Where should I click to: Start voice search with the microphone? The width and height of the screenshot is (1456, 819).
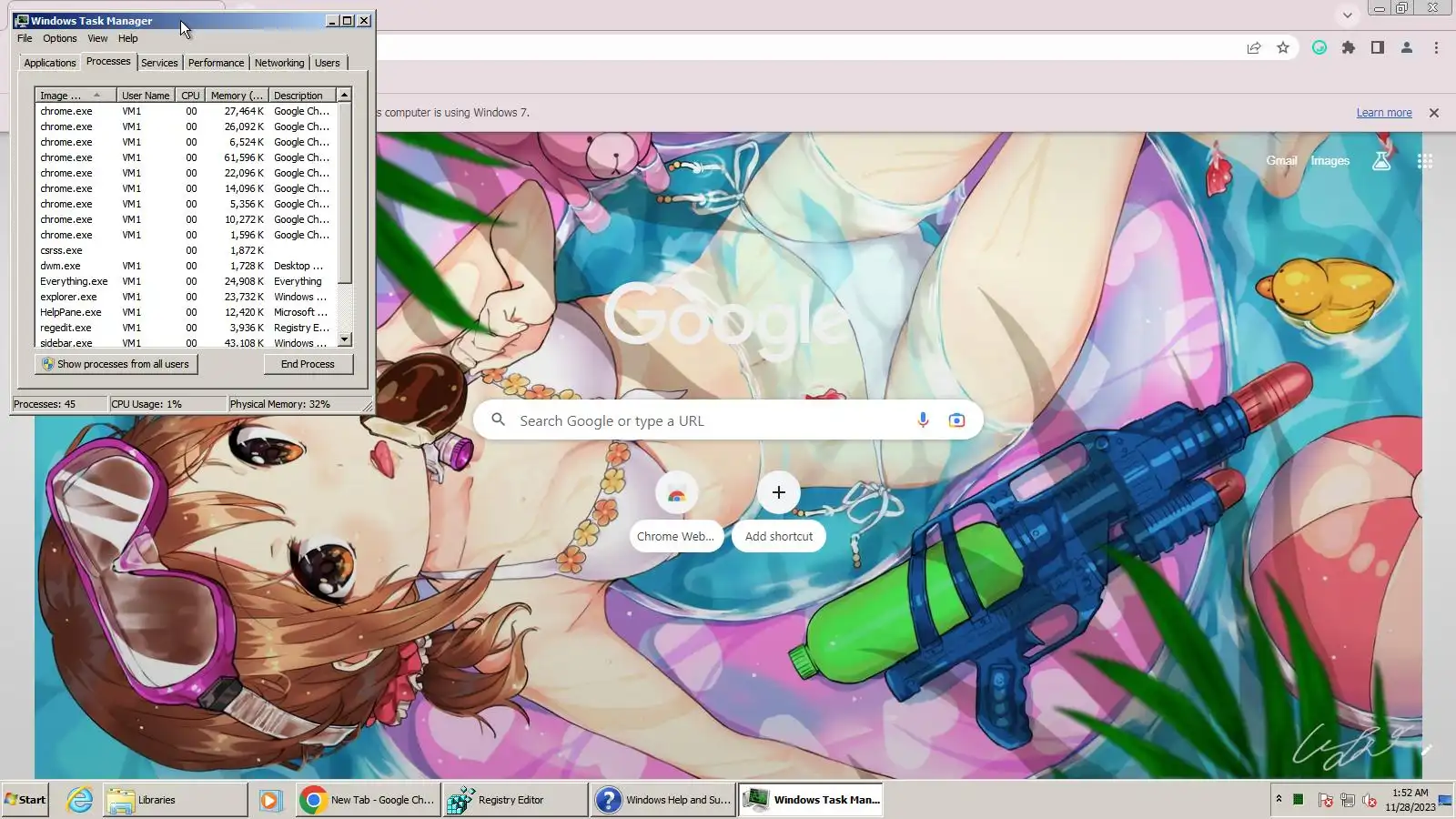[x=923, y=420]
